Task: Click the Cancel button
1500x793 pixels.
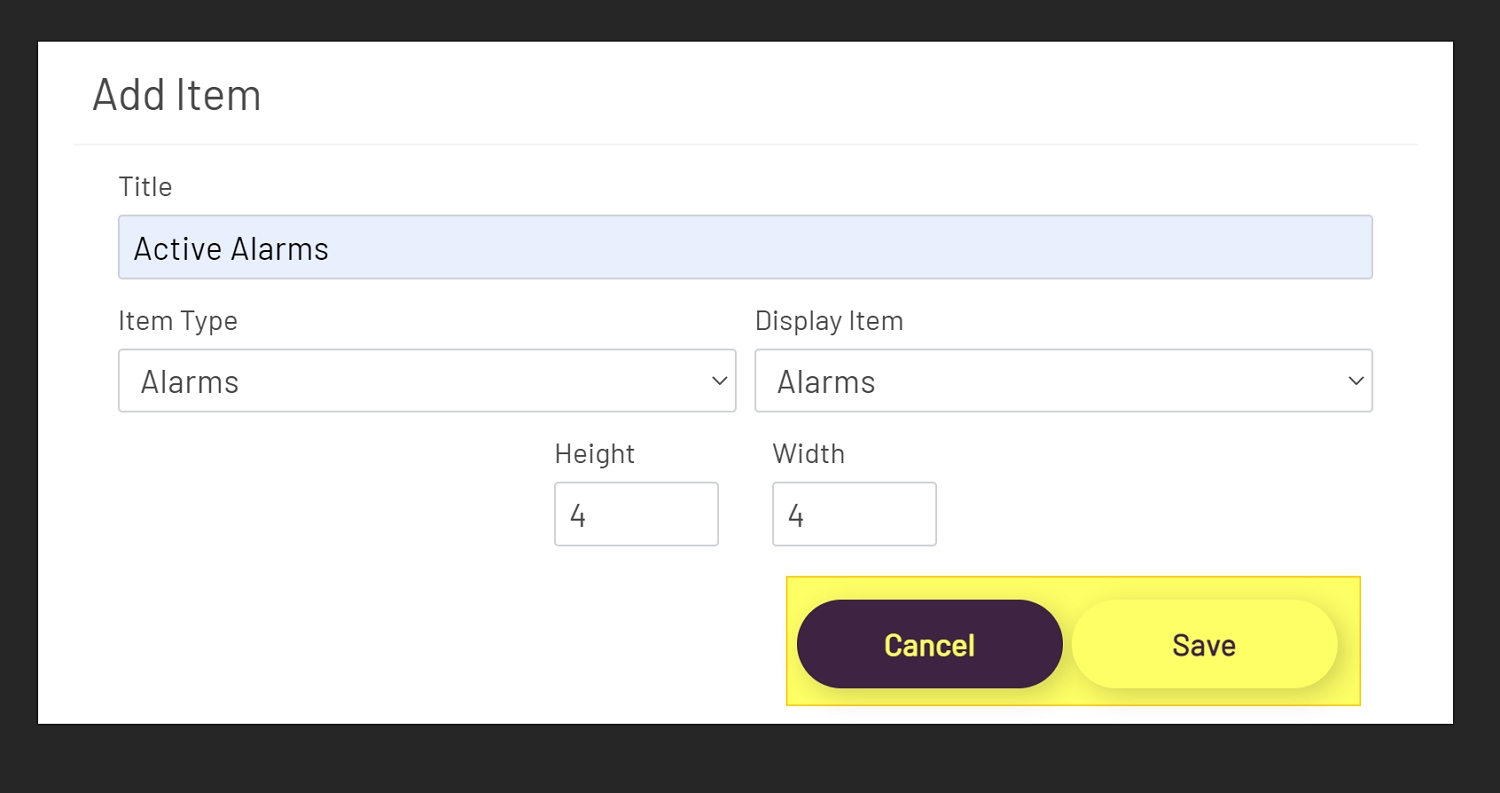Action: [x=929, y=645]
